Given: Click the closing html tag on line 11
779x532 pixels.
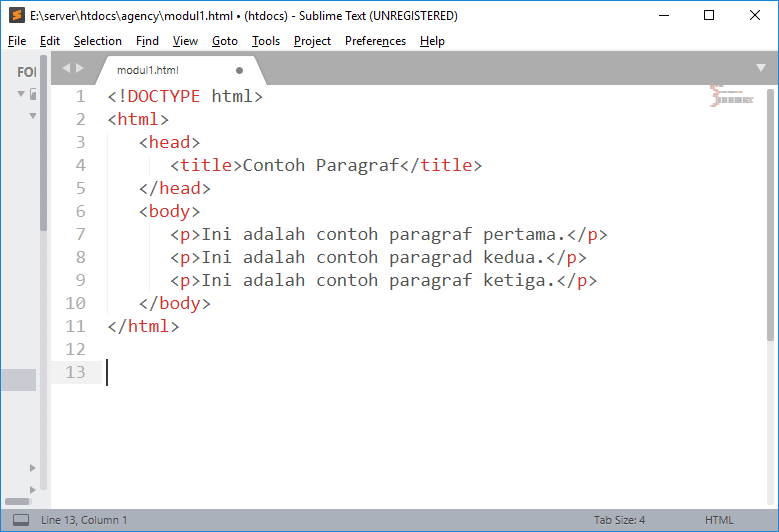Looking at the screenshot, I should click(x=143, y=326).
